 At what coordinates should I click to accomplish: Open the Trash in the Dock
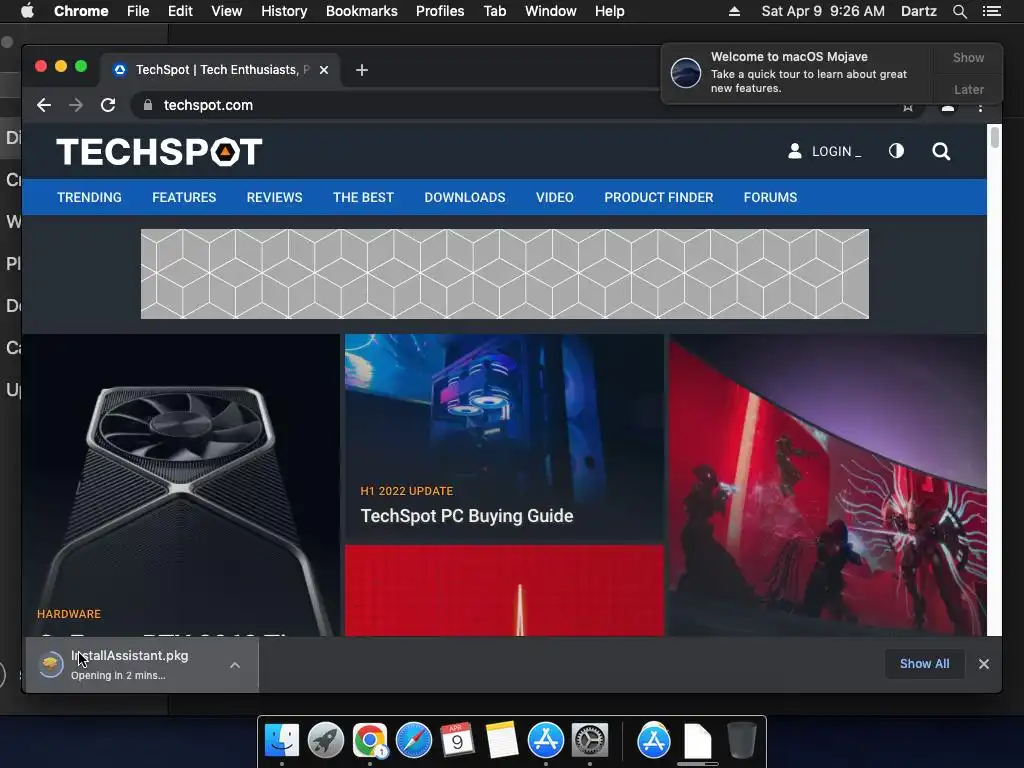742,740
